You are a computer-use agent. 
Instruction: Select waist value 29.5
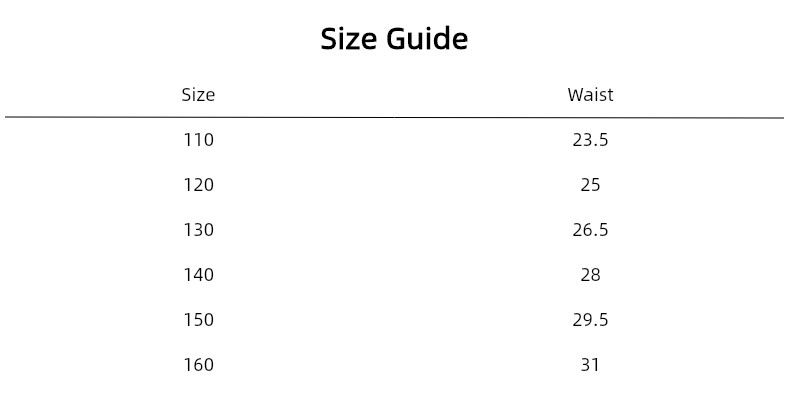pos(590,319)
